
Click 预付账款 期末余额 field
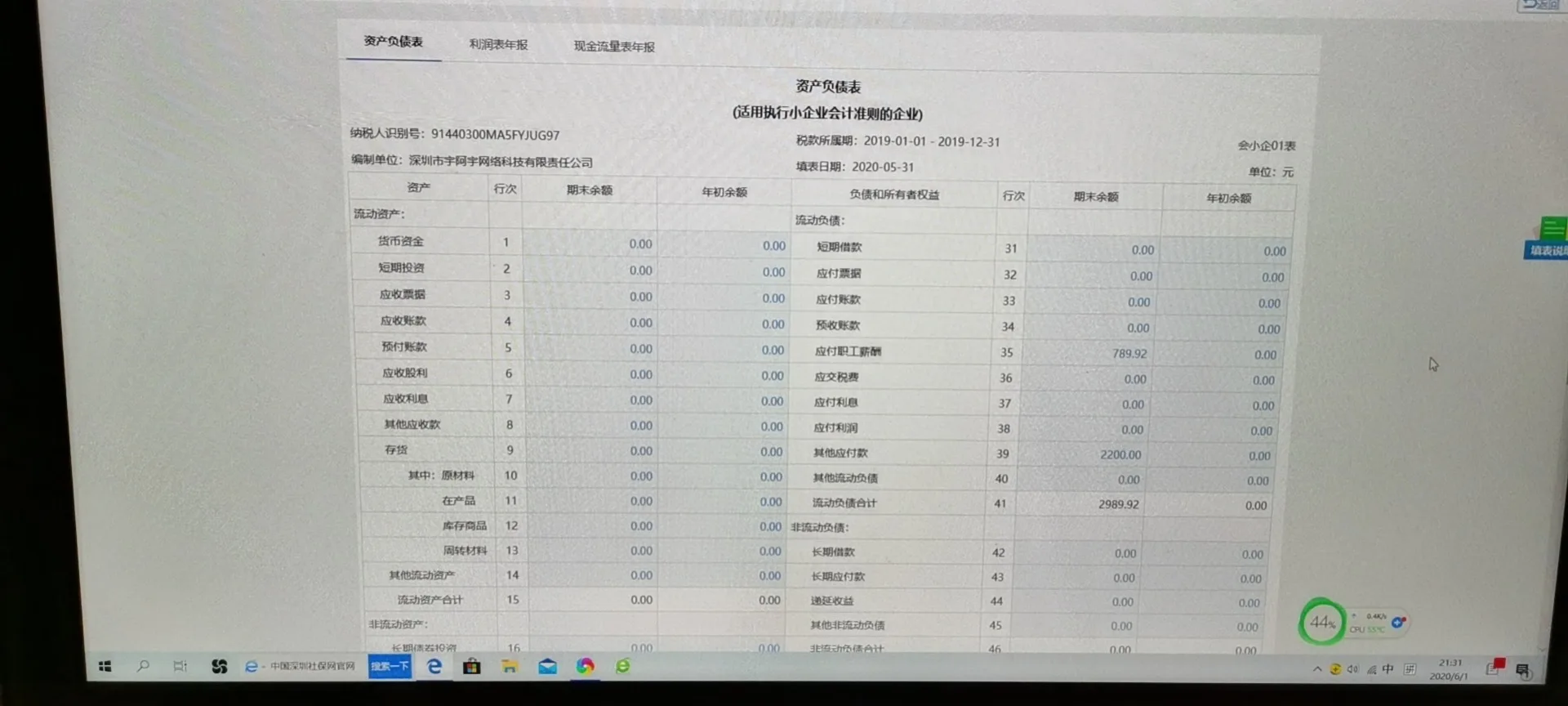590,348
